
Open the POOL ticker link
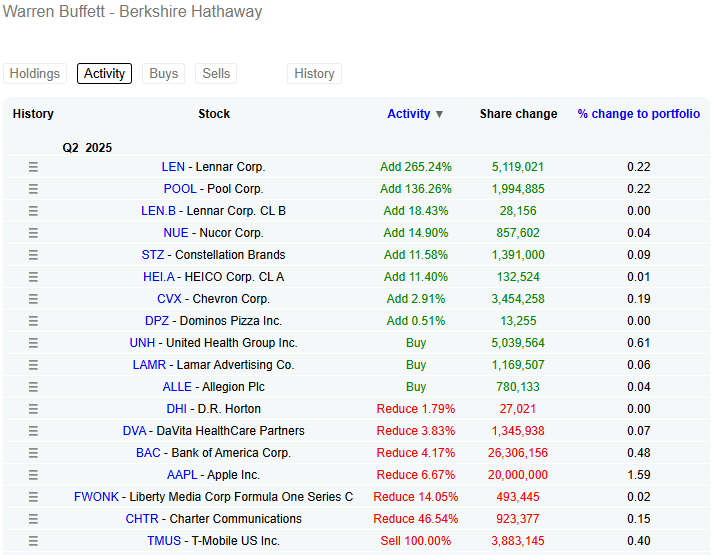click(180, 189)
